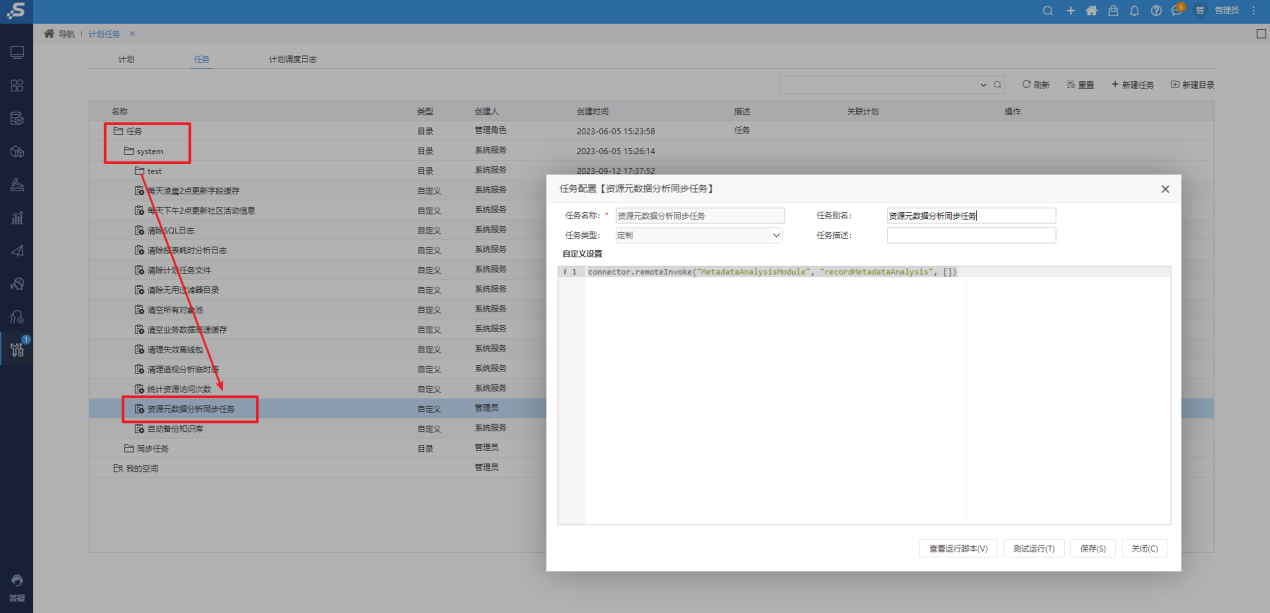
Task: Click the 刷新 refresh button
Action: tap(1036, 85)
